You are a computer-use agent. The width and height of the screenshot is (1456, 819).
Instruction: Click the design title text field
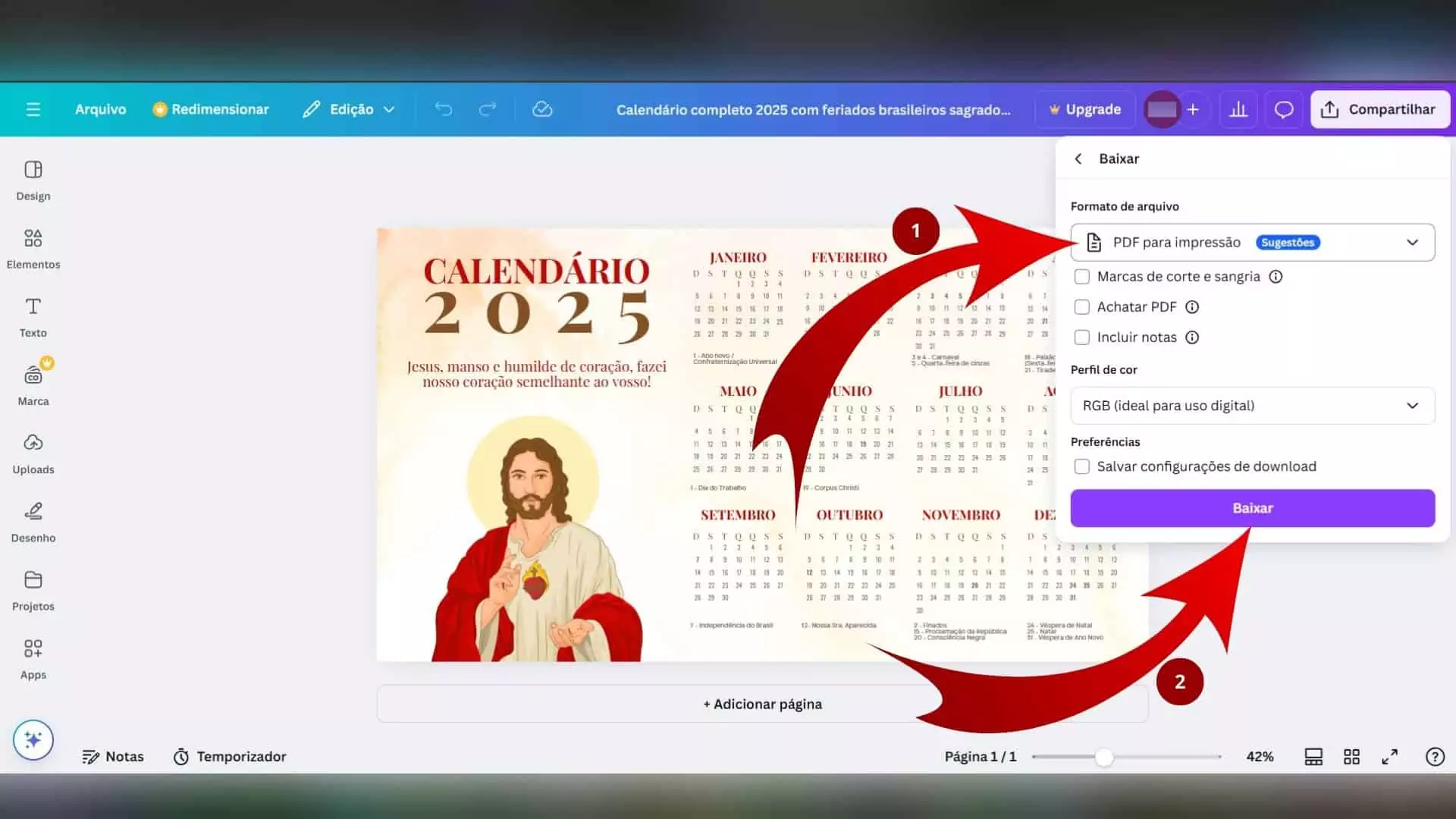click(813, 110)
